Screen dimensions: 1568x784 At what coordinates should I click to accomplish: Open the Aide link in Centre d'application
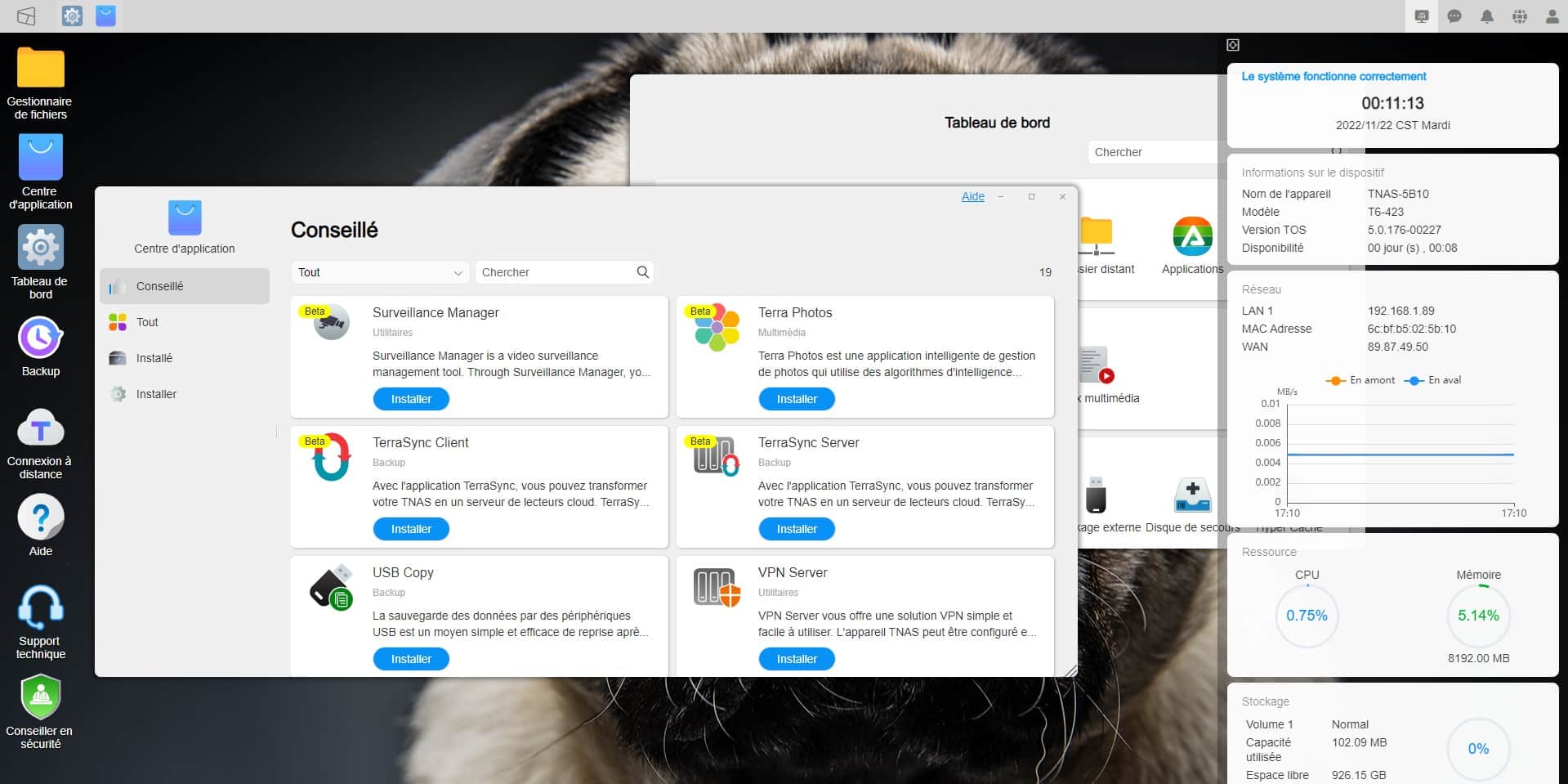click(972, 196)
